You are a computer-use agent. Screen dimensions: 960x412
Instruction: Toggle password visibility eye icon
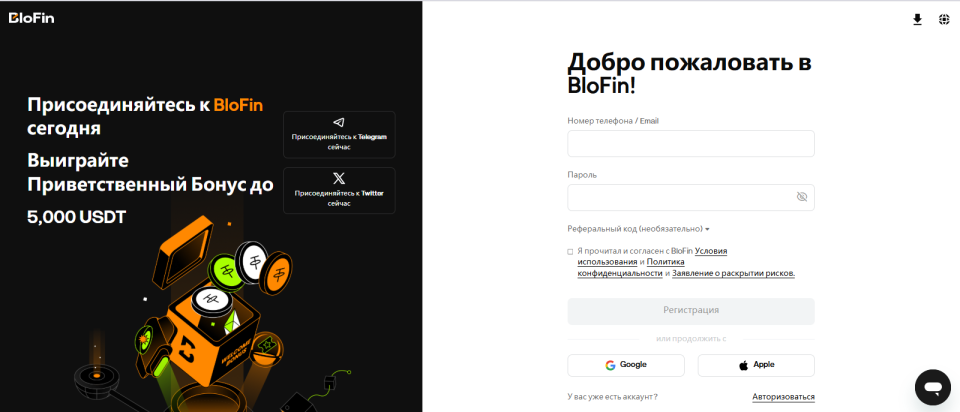pyautogui.click(x=801, y=197)
